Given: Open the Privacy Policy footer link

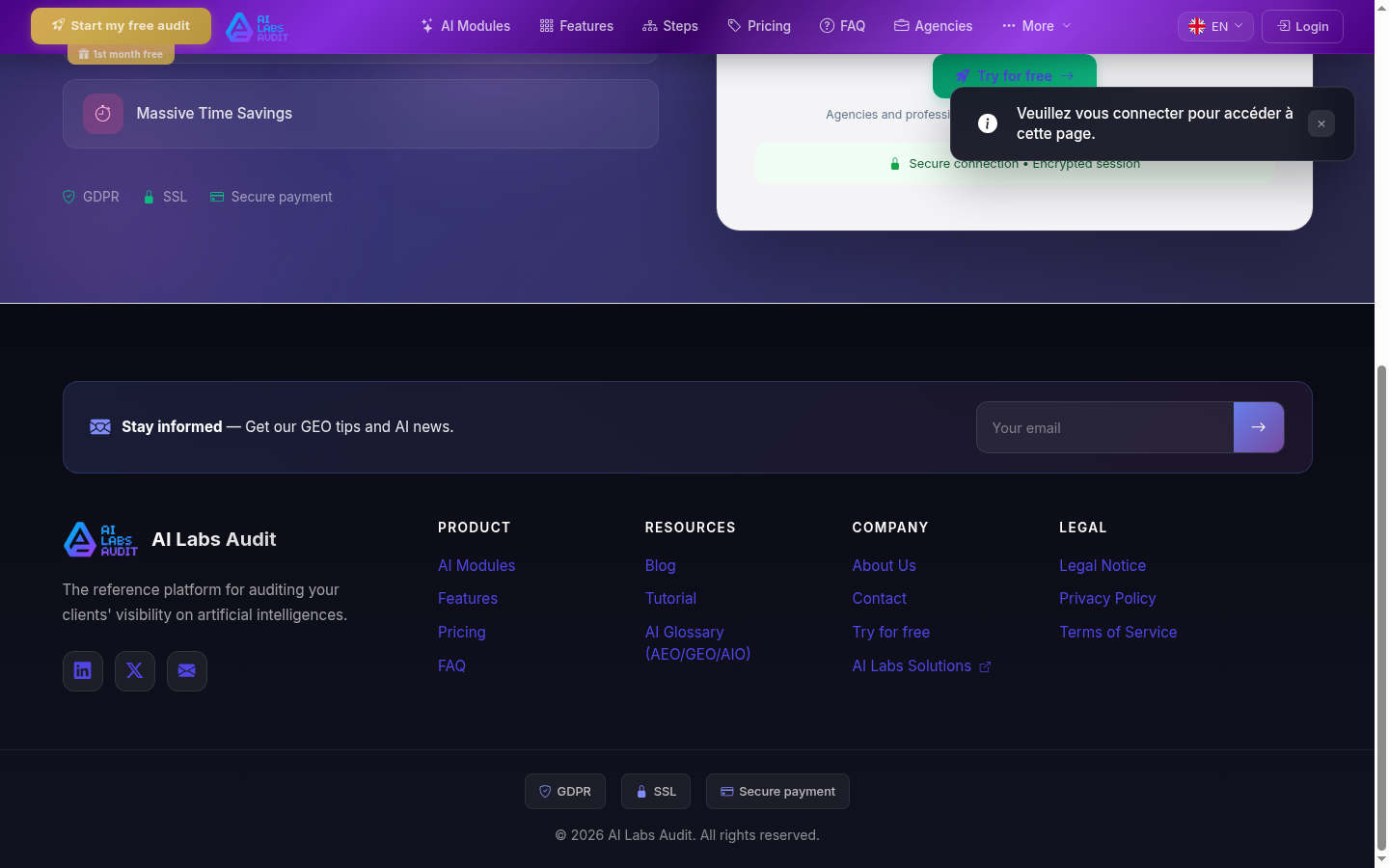Looking at the screenshot, I should (1107, 598).
